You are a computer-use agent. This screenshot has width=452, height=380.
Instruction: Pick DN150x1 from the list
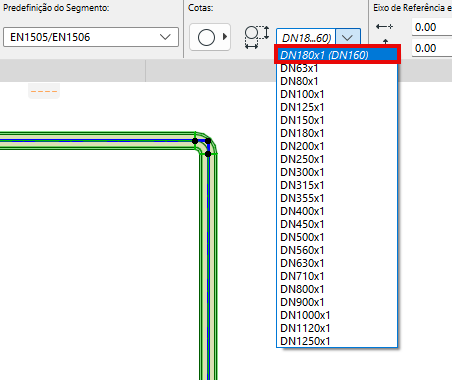337,120
